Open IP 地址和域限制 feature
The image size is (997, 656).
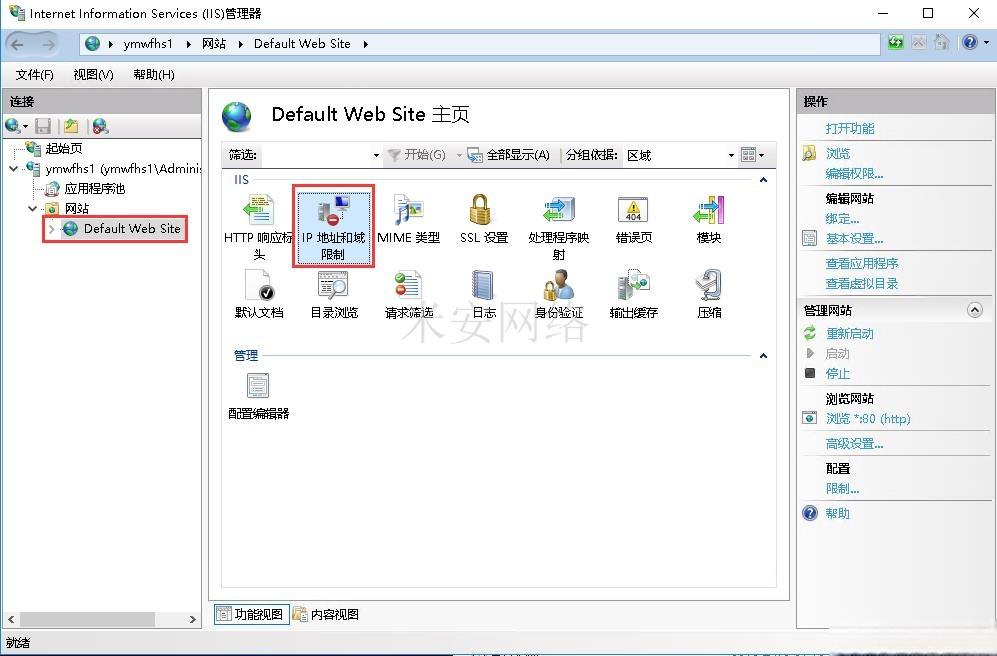point(333,226)
